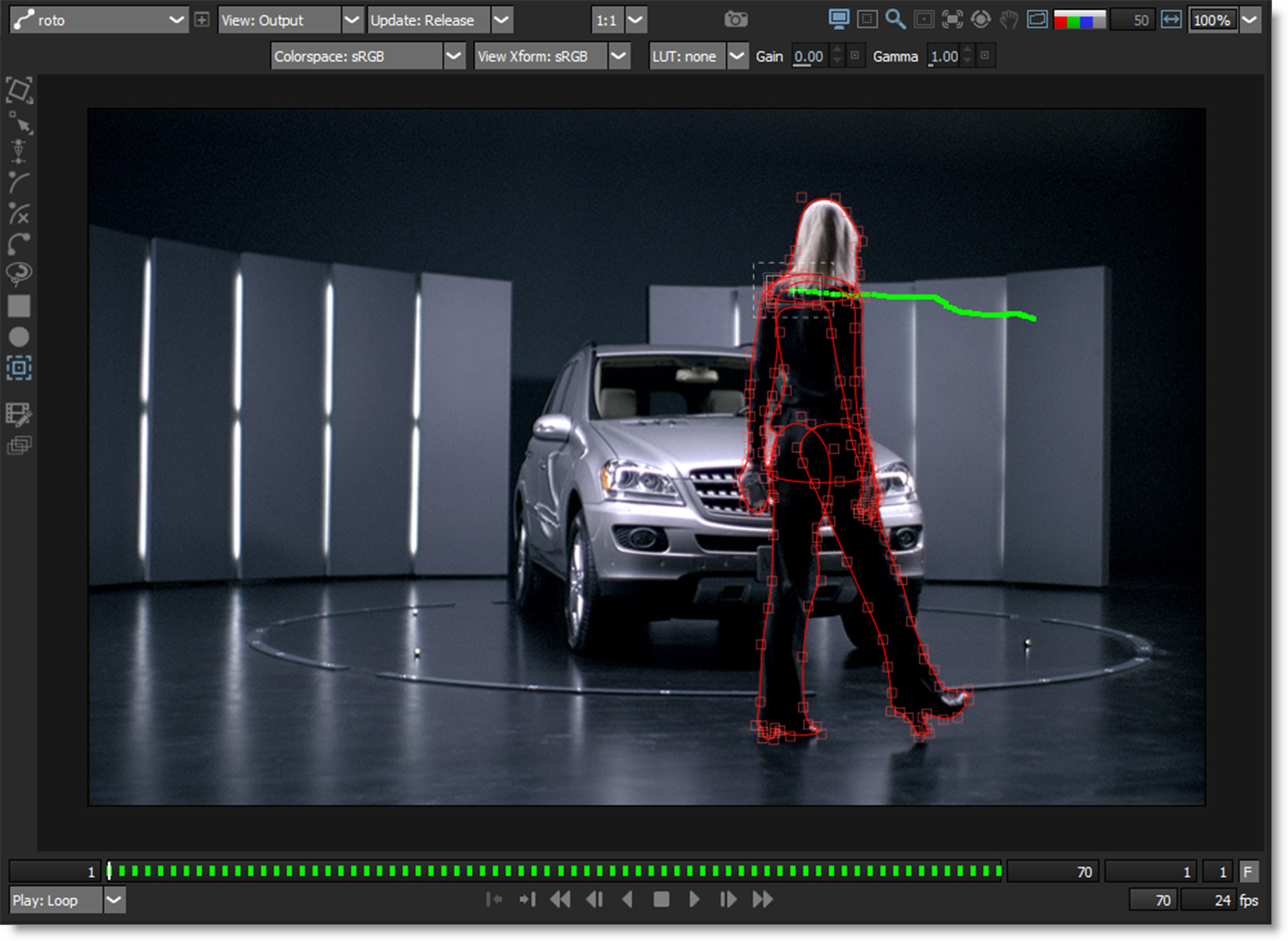Toggle the F button beside the timeline
1288x941 pixels.
[x=1248, y=872]
